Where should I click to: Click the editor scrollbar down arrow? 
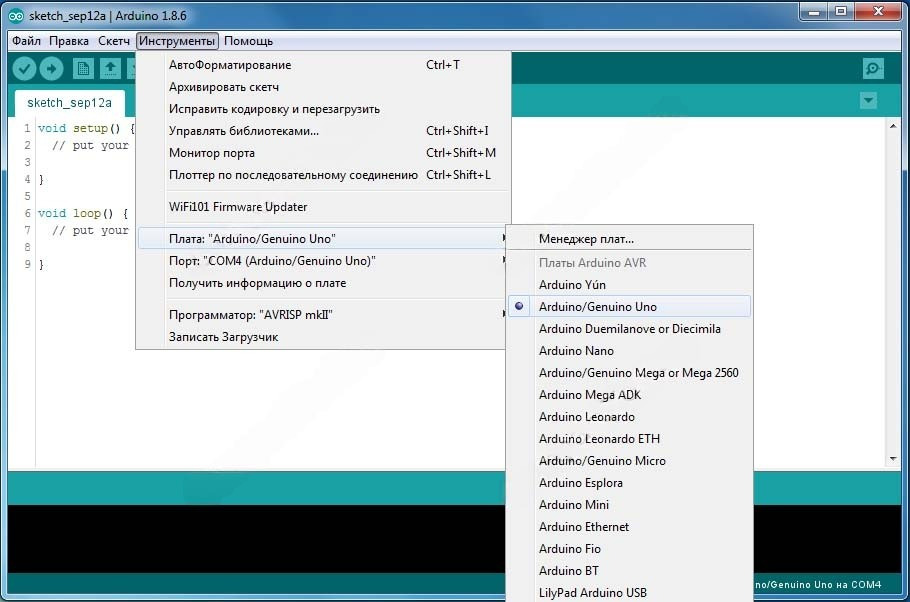tap(893, 459)
